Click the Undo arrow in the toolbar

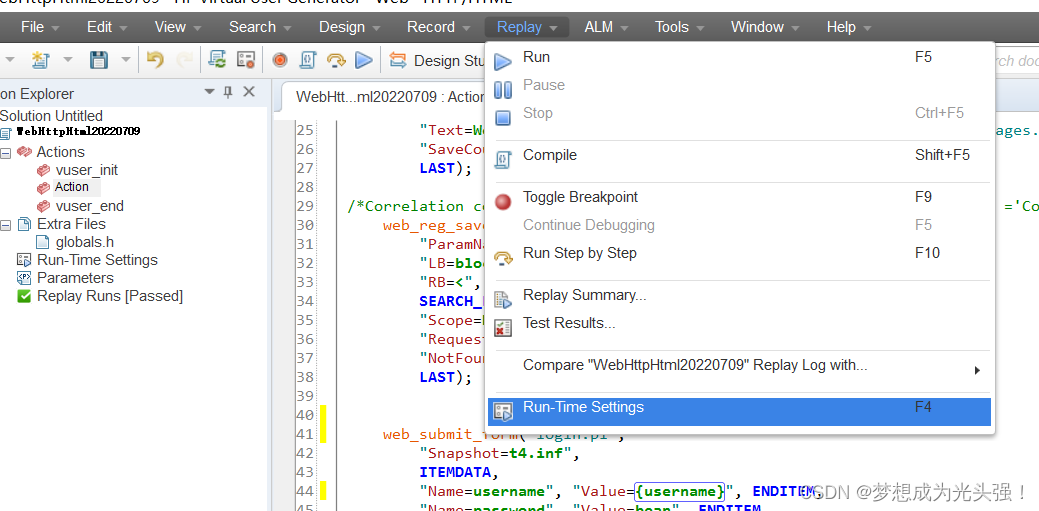(x=155, y=60)
